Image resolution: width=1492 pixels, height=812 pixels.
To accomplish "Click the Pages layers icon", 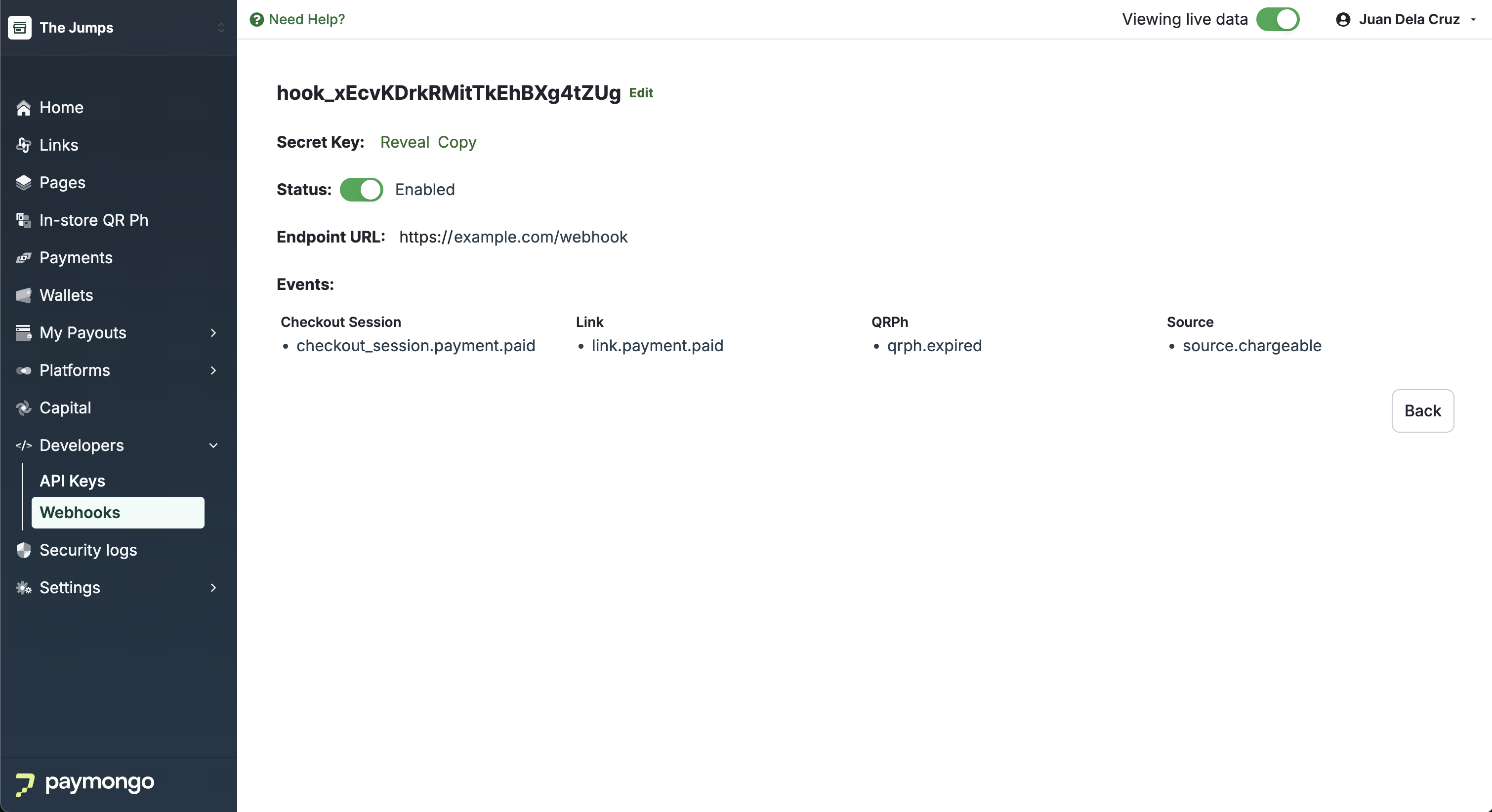I will tap(23, 183).
